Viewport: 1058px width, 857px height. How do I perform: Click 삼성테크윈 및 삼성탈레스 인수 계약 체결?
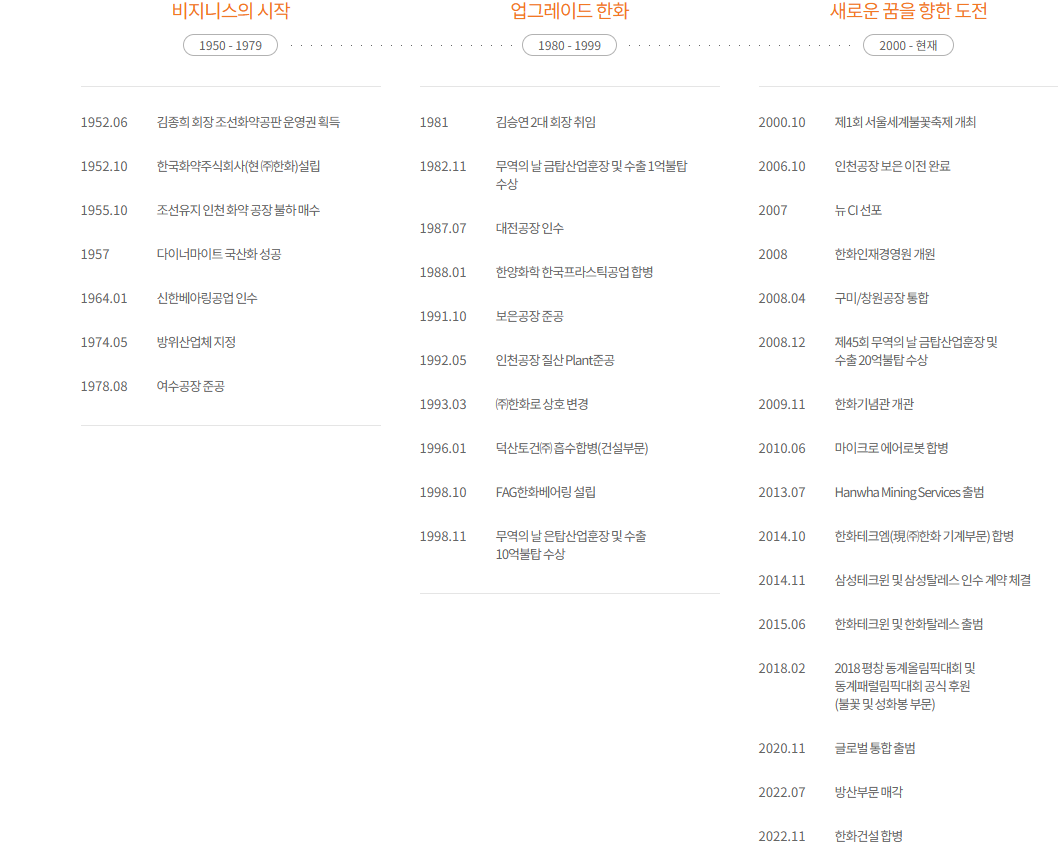pos(932,580)
